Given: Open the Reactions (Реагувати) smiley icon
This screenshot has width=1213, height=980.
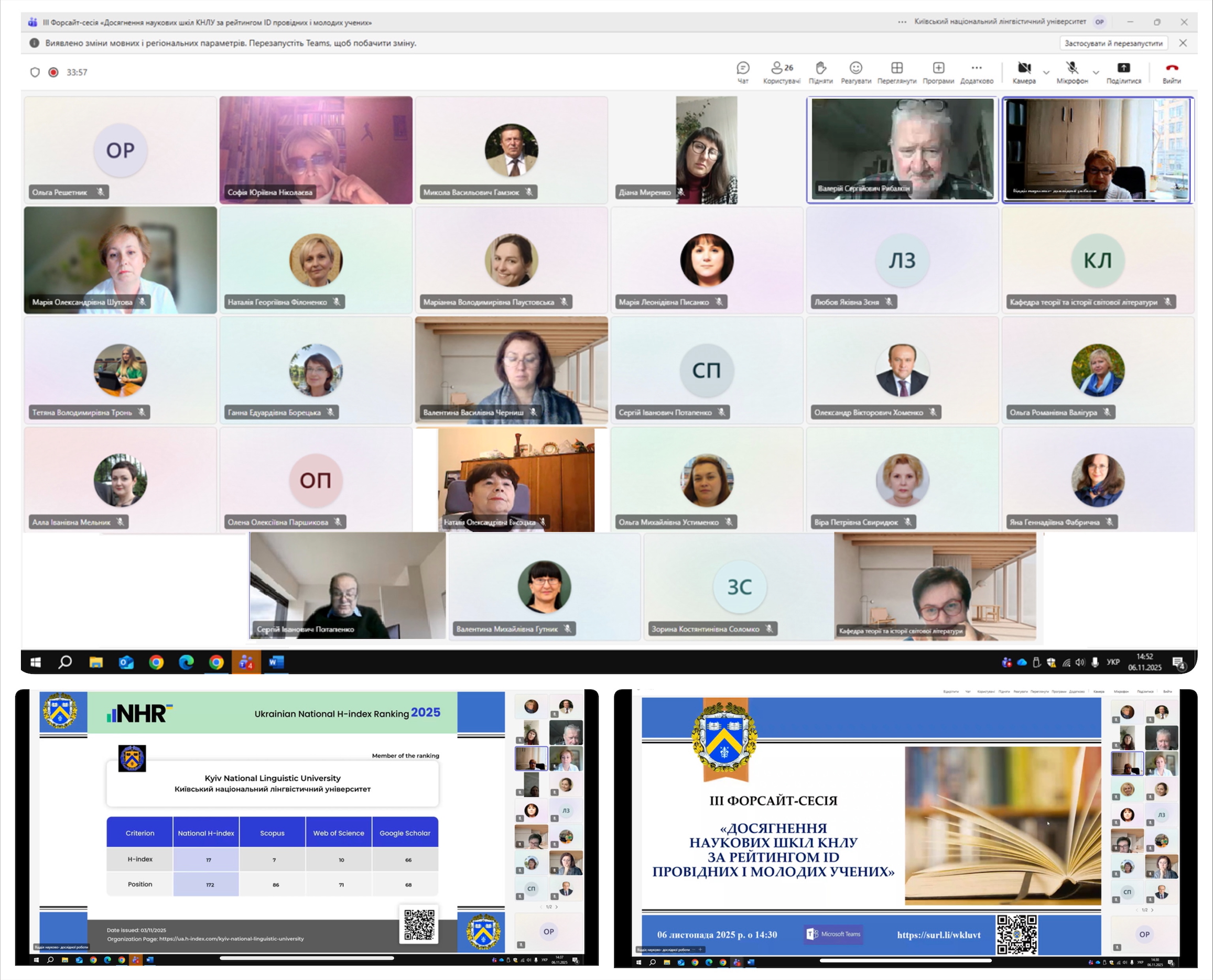Looking at the screenshot, I should tap(855, 69).
